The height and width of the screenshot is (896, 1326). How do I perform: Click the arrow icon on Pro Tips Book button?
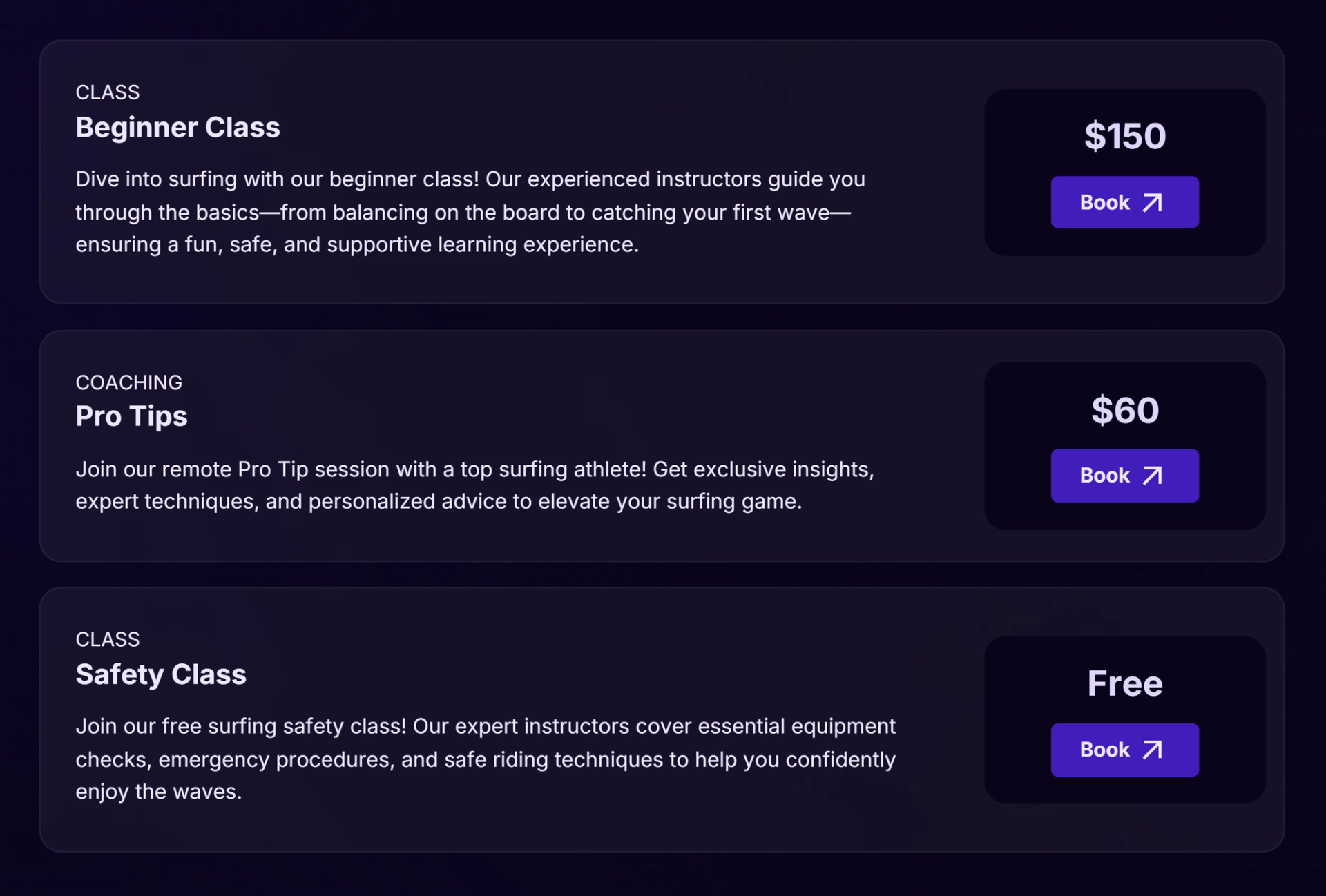pos(1152,476)
